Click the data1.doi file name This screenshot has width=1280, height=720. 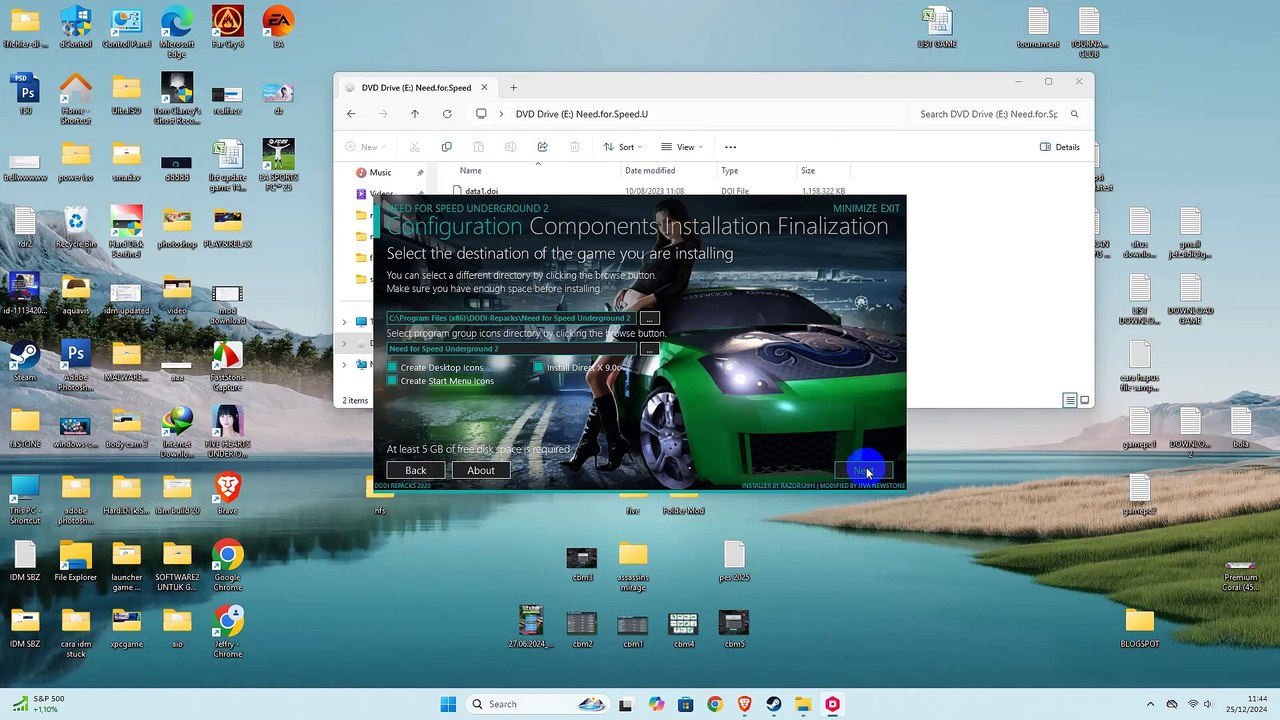482,191
